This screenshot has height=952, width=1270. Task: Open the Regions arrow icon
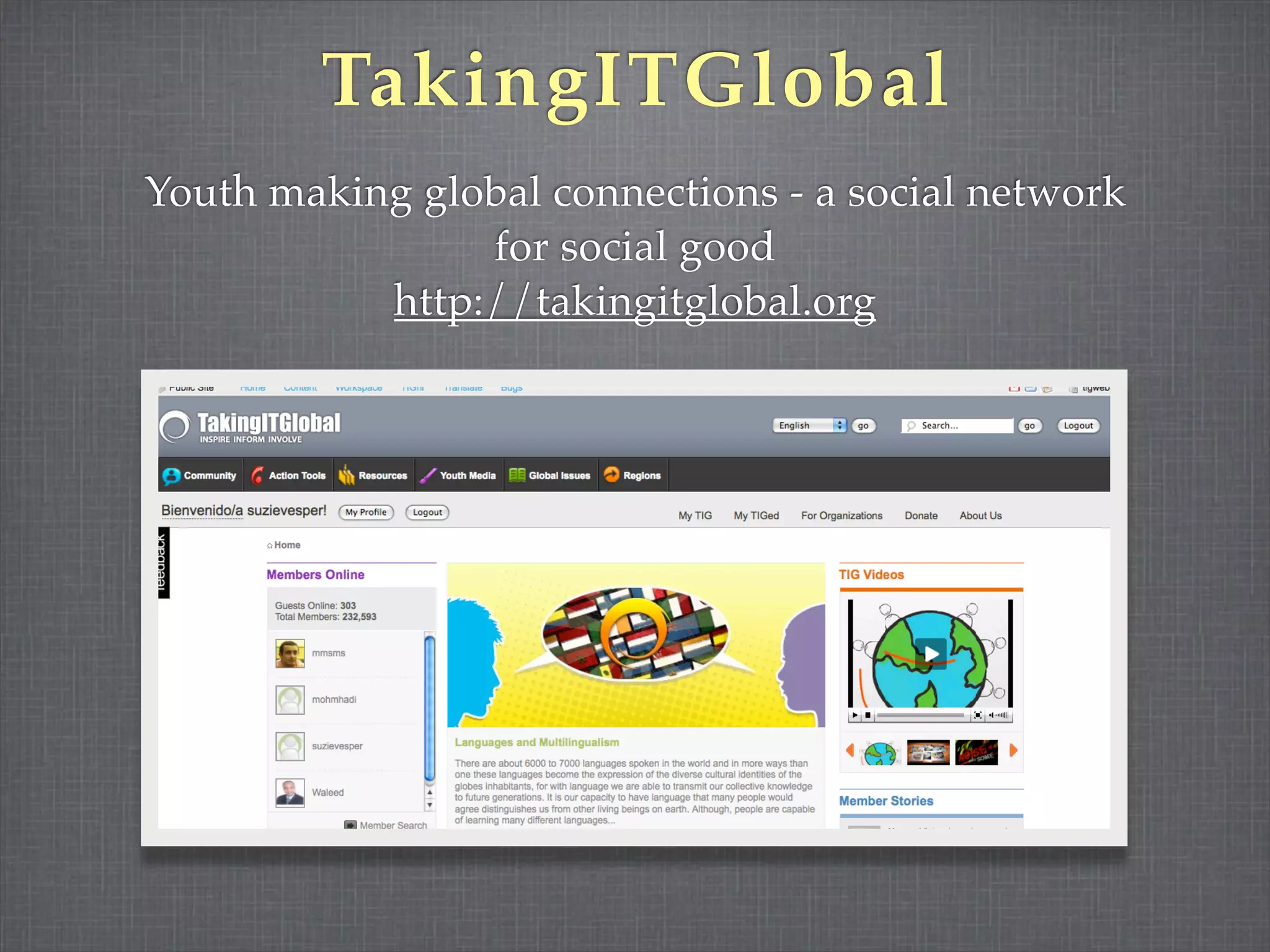click(611, 475)
